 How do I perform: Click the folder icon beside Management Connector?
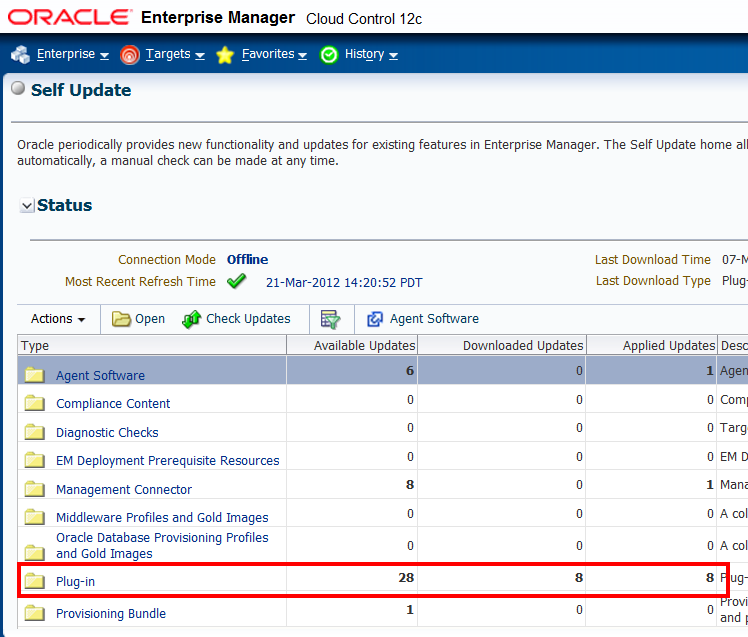pos(34,489)
